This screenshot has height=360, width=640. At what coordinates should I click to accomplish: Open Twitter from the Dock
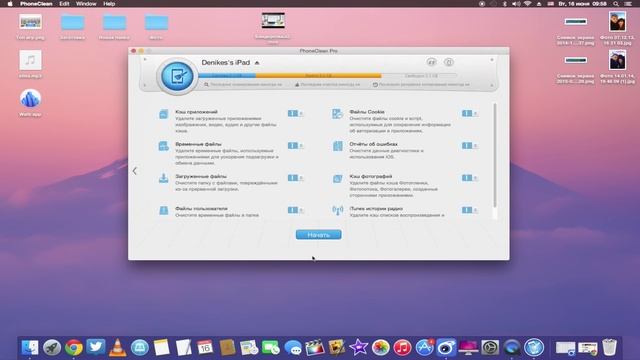[x=96, y=347]
